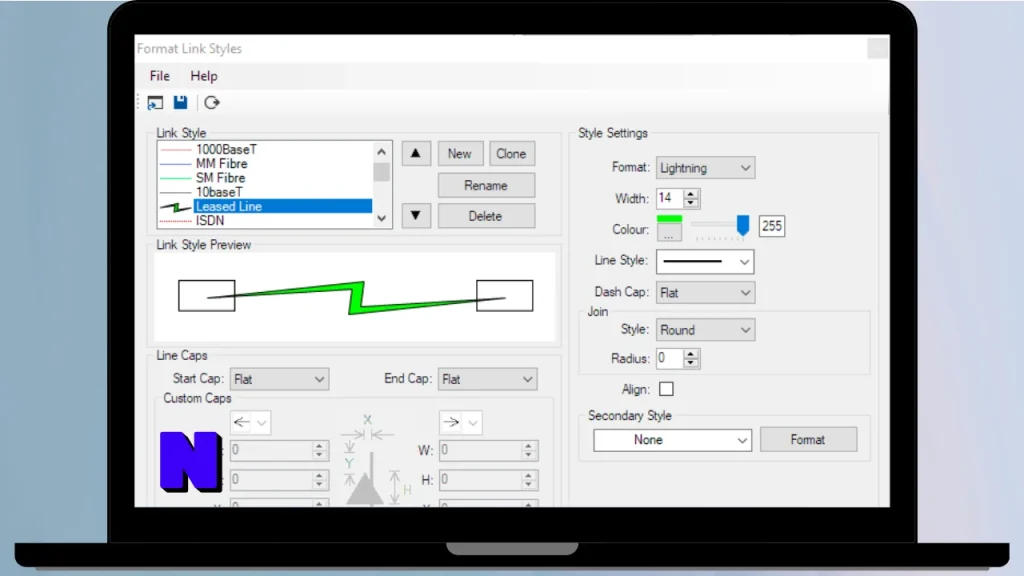Open the Secondary Style dropdown showing None
The height and width of the screenshot is (576, 1024).
pos(672,440)
